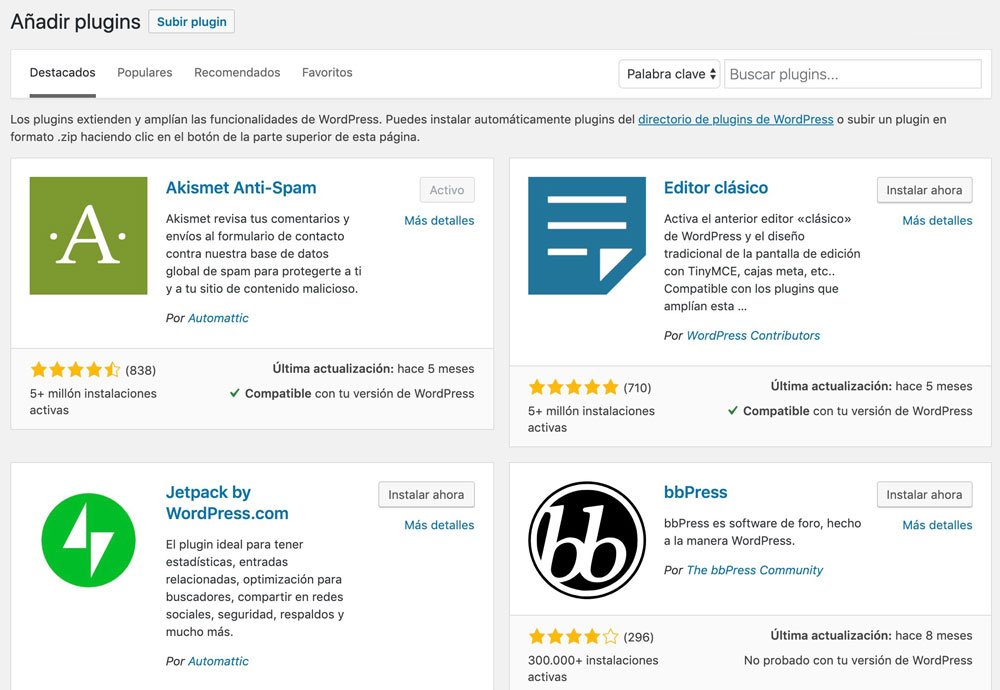Install the bbPress plugin
The height and width of the screenshot is (690, 1000).
coord(924,494)
